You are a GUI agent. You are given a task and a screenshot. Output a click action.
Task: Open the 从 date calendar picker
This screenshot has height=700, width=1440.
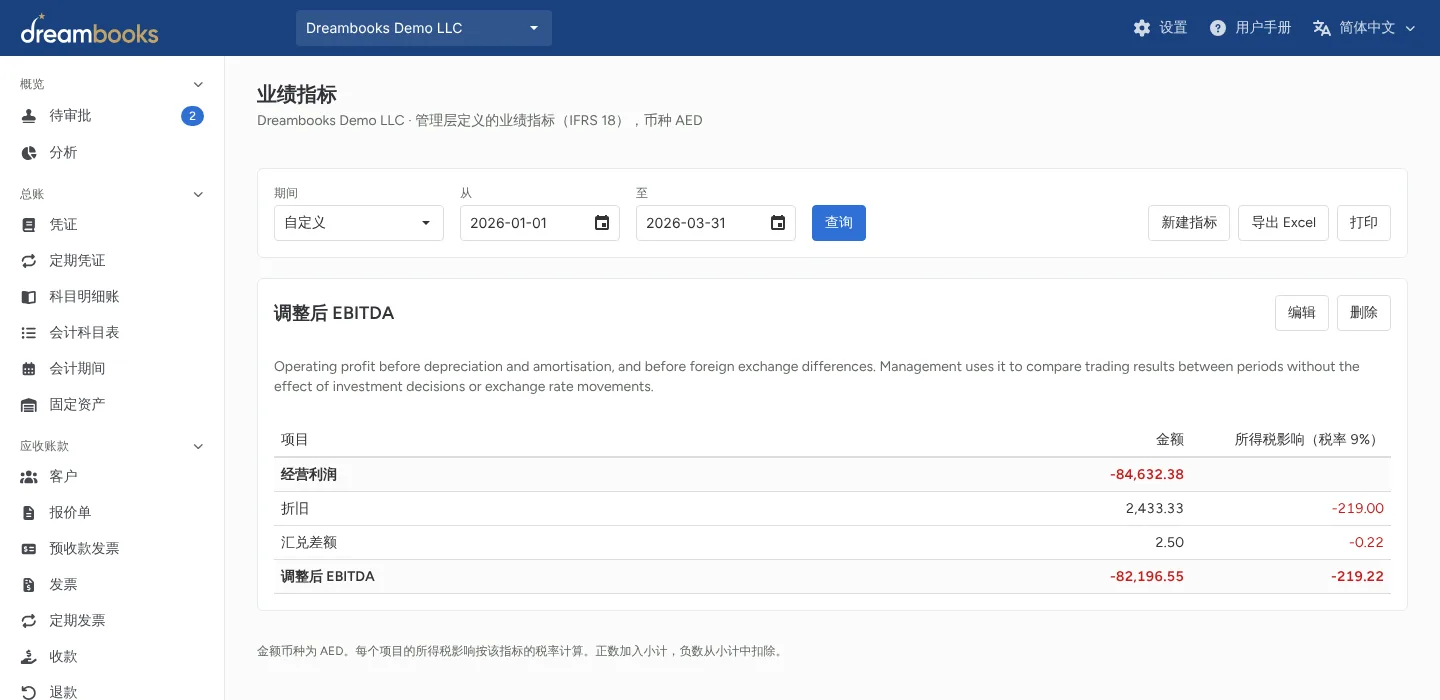(602, 223)
